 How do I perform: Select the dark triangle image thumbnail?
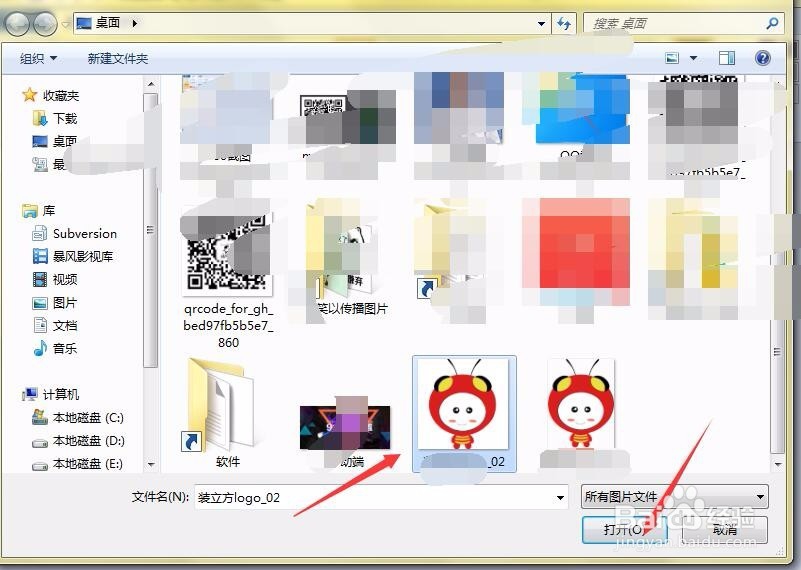345,428
